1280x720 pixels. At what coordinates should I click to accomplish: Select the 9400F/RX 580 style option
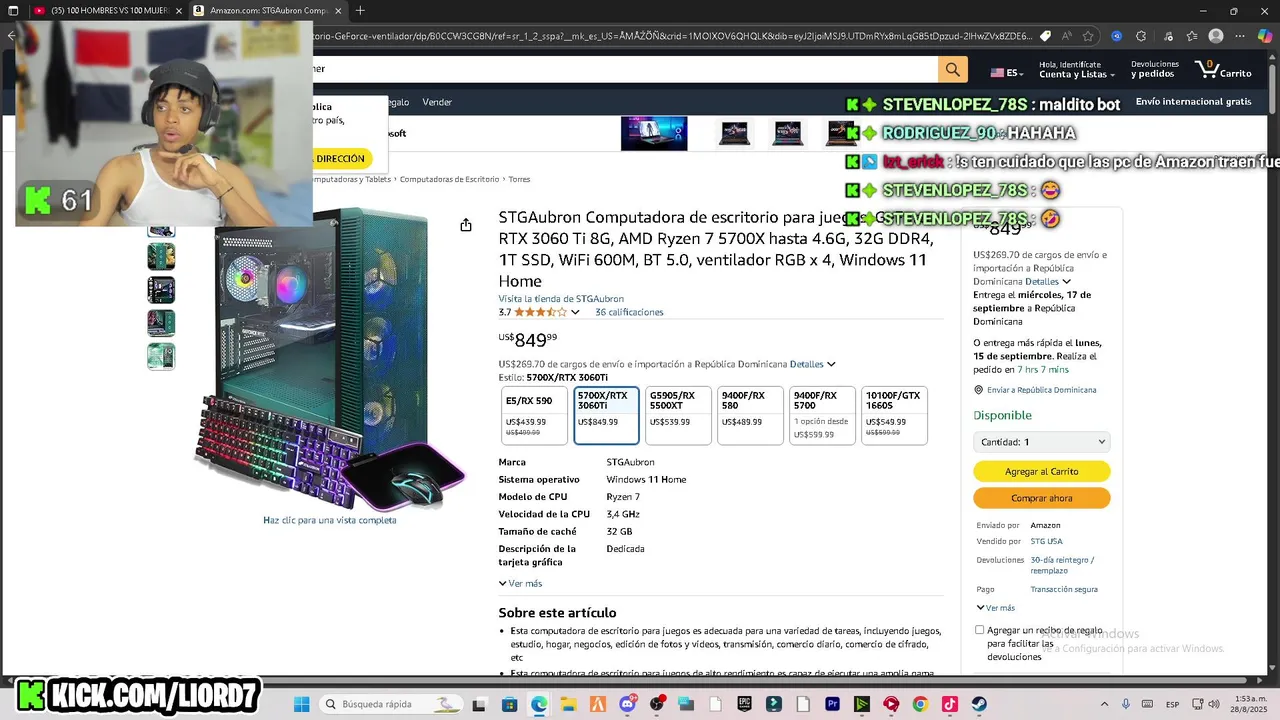(x=750, y=415)
